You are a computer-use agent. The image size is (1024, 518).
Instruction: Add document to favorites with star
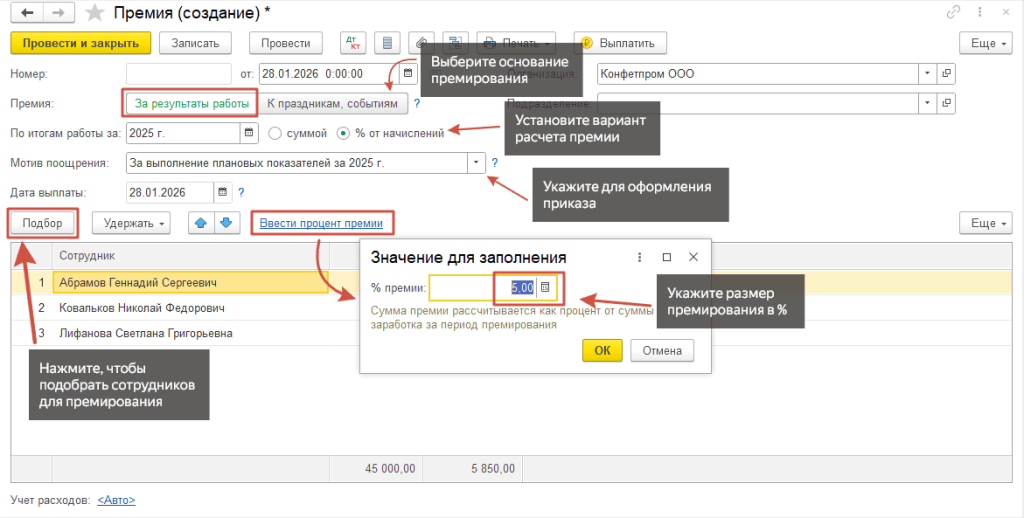(x=95, y=12)
